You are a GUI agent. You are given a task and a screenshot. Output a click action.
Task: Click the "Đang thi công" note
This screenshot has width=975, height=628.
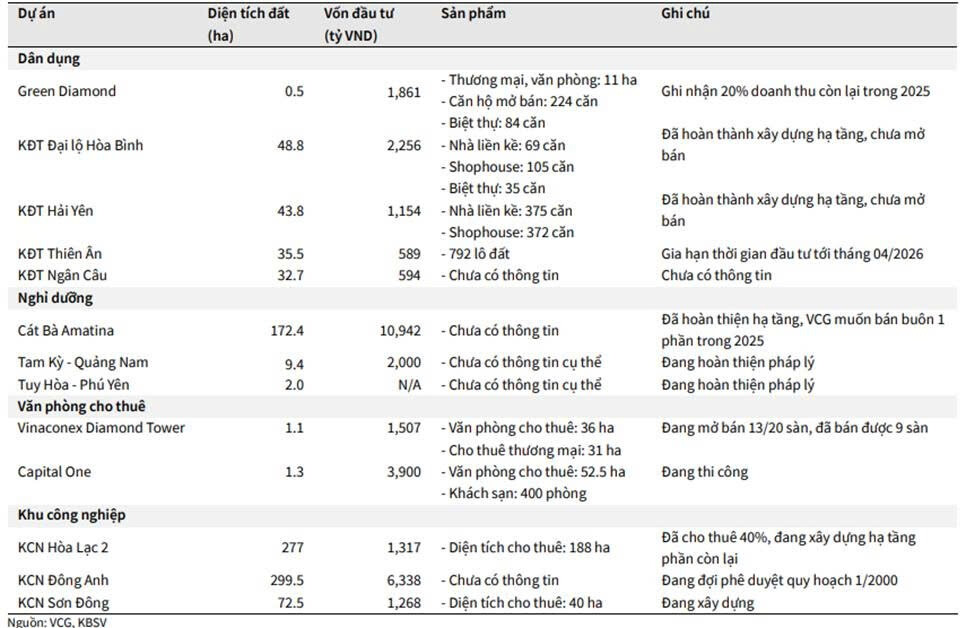[x=704, y=472]
